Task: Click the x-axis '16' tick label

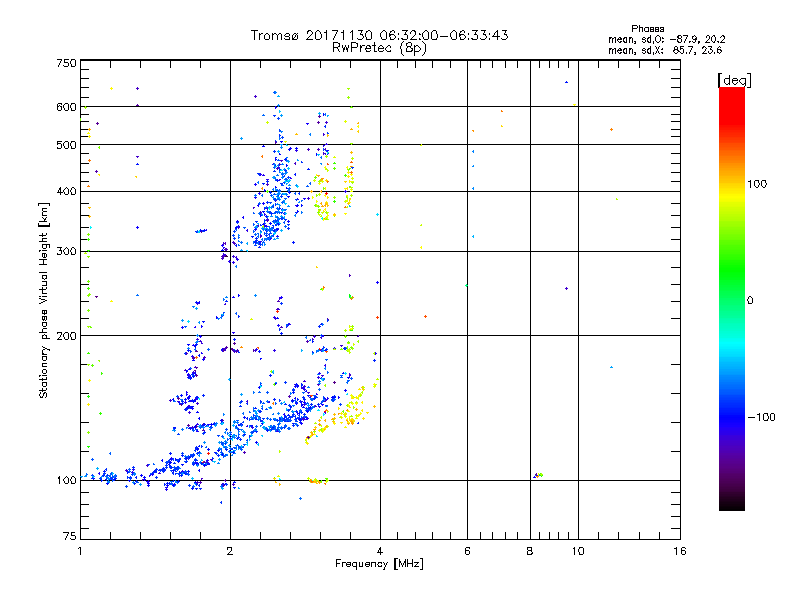Action: 680,551
